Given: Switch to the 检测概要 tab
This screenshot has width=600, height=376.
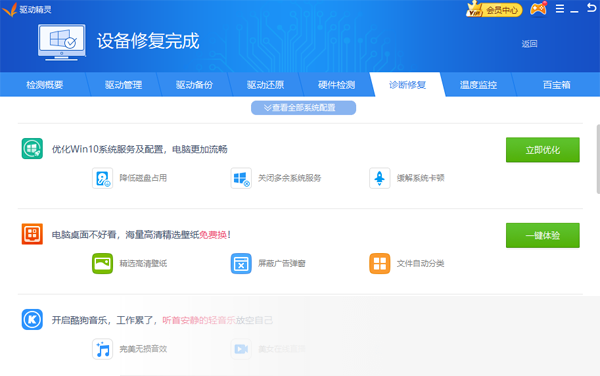Looking at the screenshot, I should coord(44,85).
